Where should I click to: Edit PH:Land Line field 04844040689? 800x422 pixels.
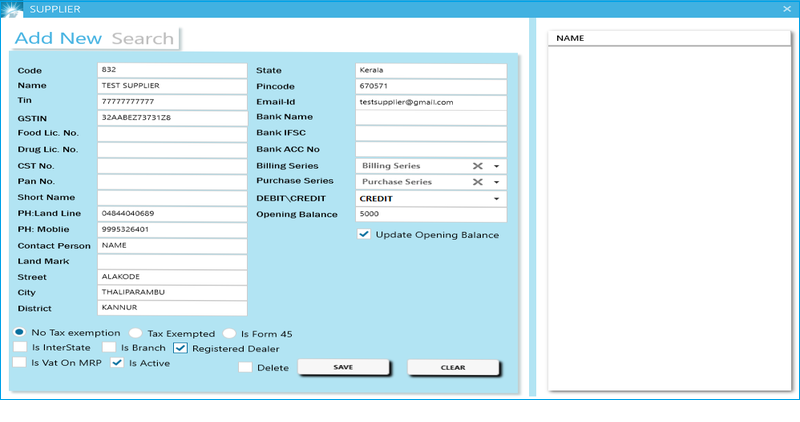click(x=172, y=214)
